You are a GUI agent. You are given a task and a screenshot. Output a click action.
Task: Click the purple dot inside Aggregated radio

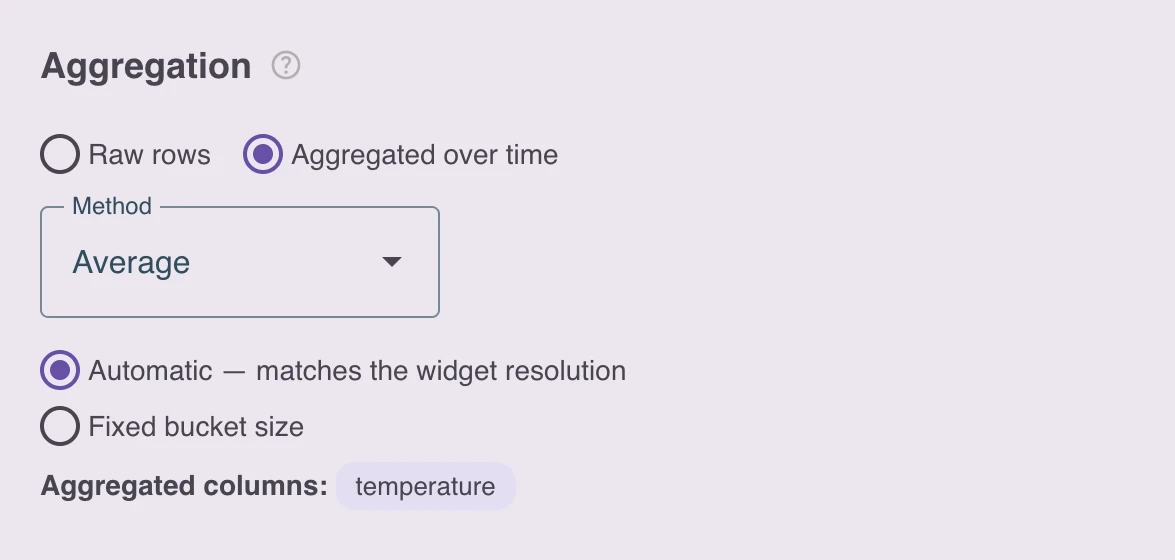[263, 154]
